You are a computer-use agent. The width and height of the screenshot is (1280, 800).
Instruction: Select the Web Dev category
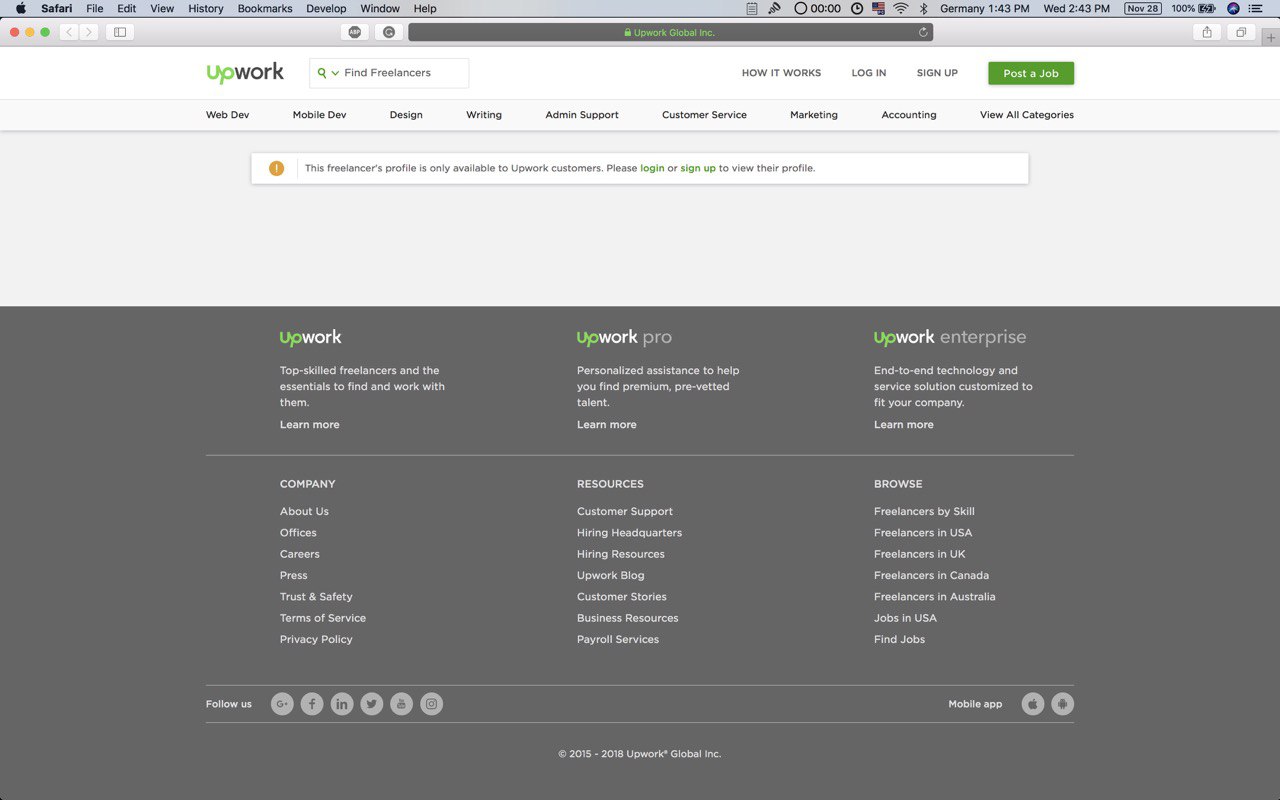[x=228, y=115]
